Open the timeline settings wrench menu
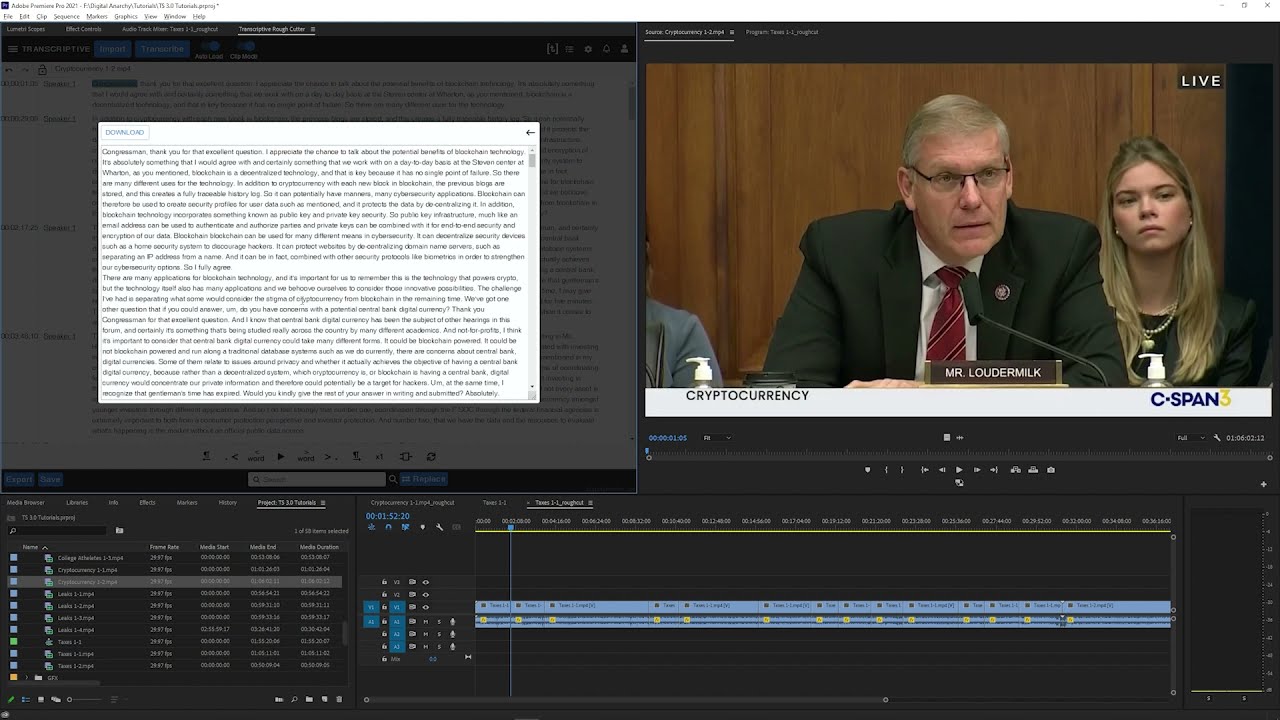 tap(440, 527)
